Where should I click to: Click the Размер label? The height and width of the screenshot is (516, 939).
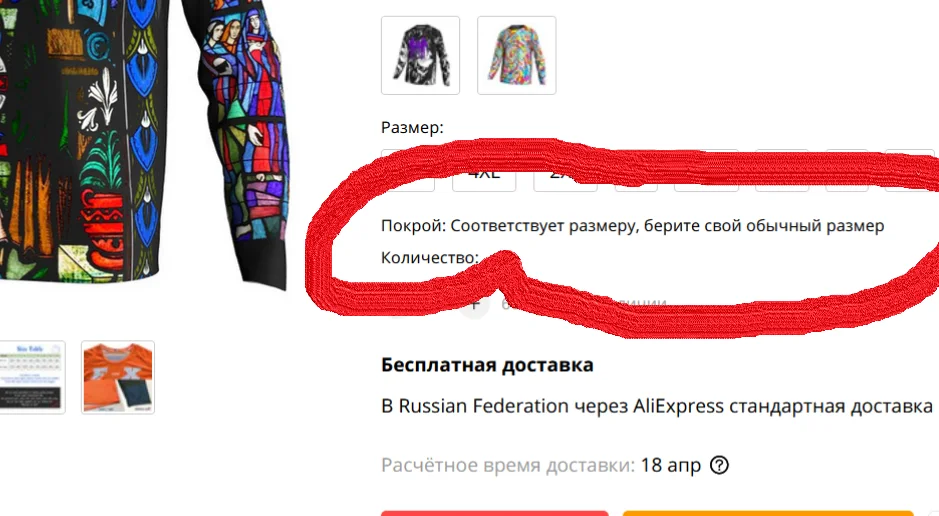pos(412,128)
